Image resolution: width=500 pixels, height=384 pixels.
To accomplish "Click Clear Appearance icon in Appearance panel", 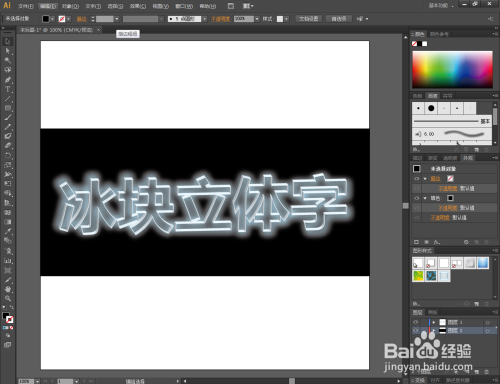I will tap(466, 242).
